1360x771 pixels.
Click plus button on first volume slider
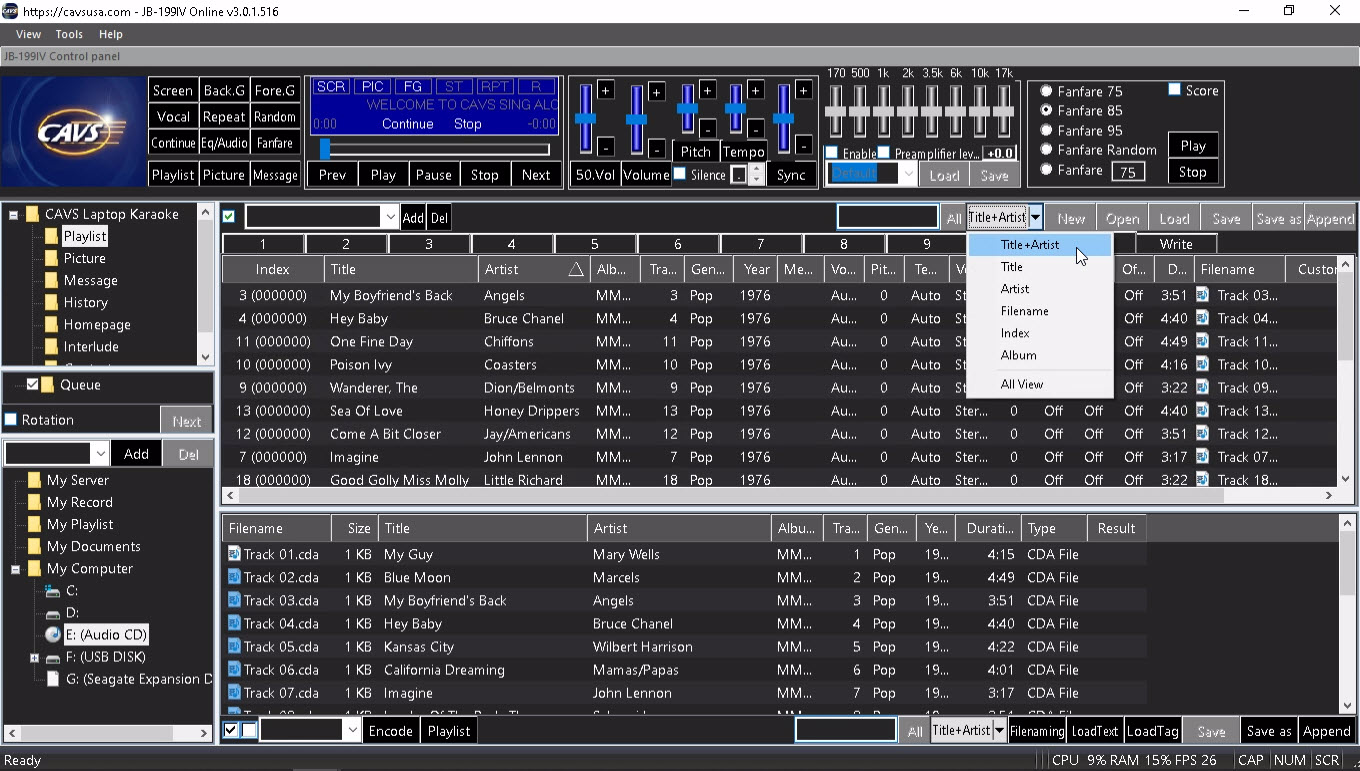(606, 91)
